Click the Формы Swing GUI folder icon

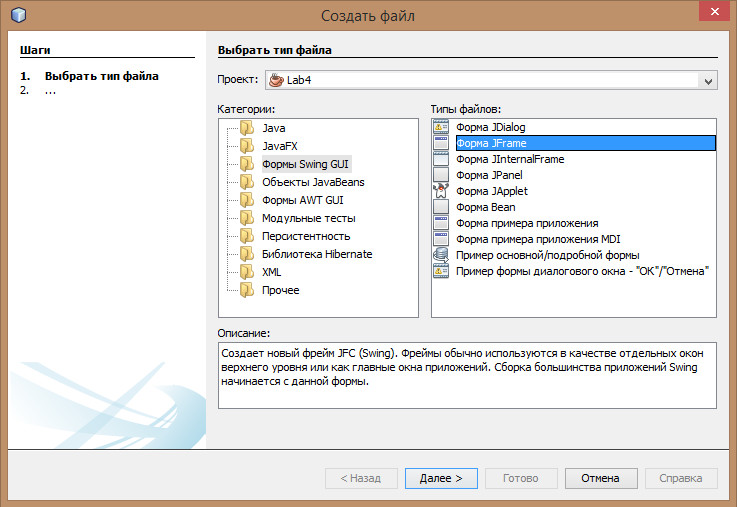247,164
